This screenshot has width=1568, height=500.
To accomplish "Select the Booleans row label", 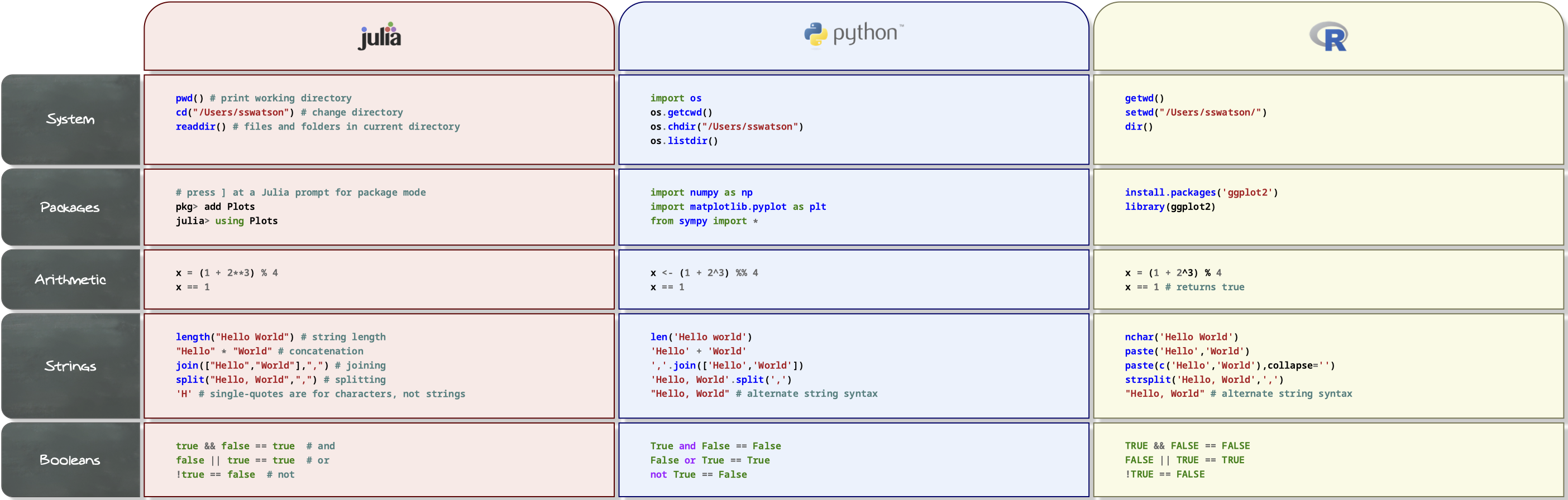I will tap(70, 460).
